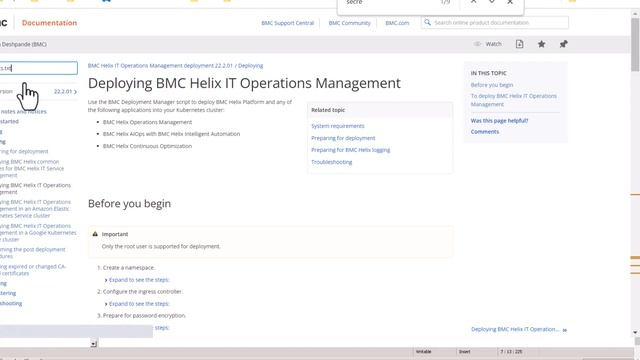This screenshot has height=360, width=640.
Task: Click the next page arrows icon
Action: coord(564,330)
